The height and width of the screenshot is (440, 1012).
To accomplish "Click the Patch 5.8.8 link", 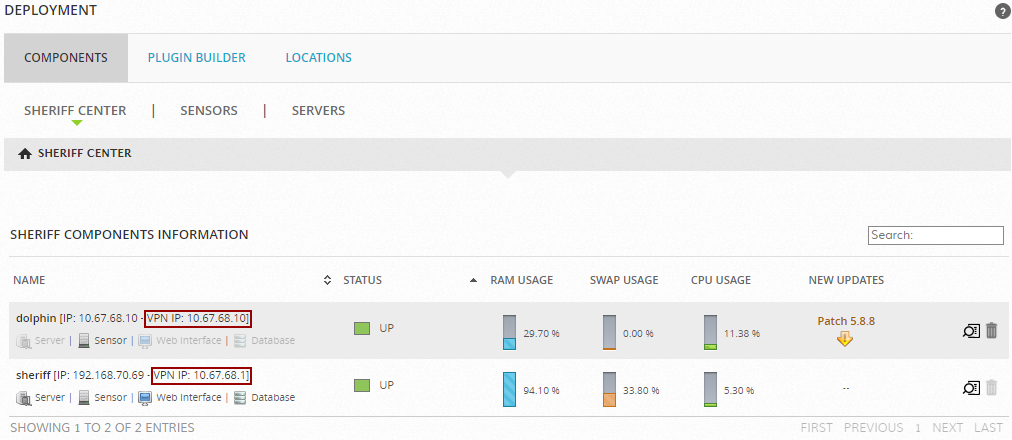I will [845, 321].
